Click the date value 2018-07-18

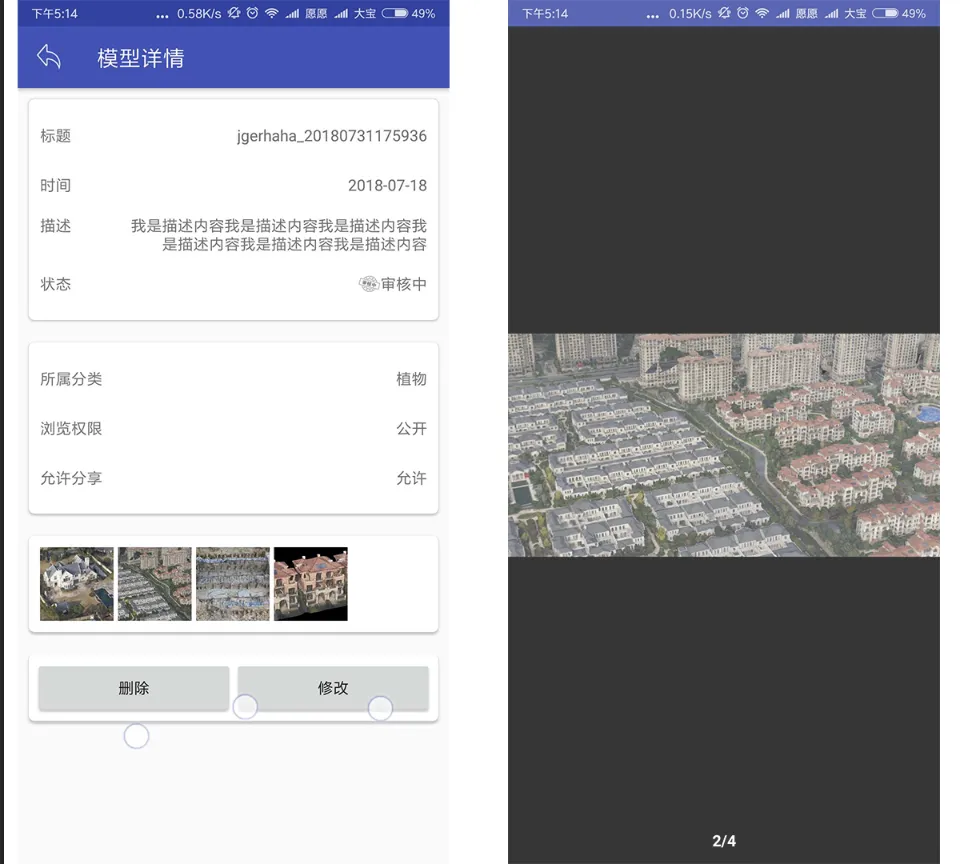(387, 186)
